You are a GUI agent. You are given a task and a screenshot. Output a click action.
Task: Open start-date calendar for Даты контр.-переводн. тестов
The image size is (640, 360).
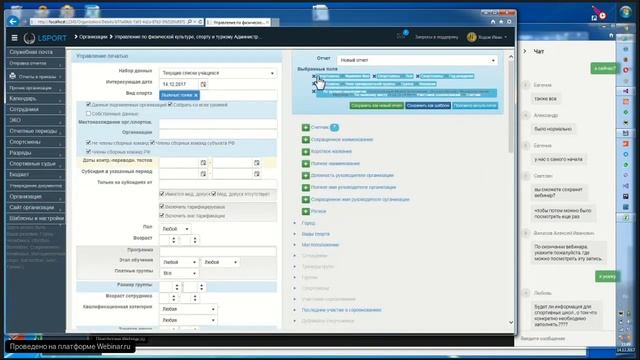pos(203,162)
